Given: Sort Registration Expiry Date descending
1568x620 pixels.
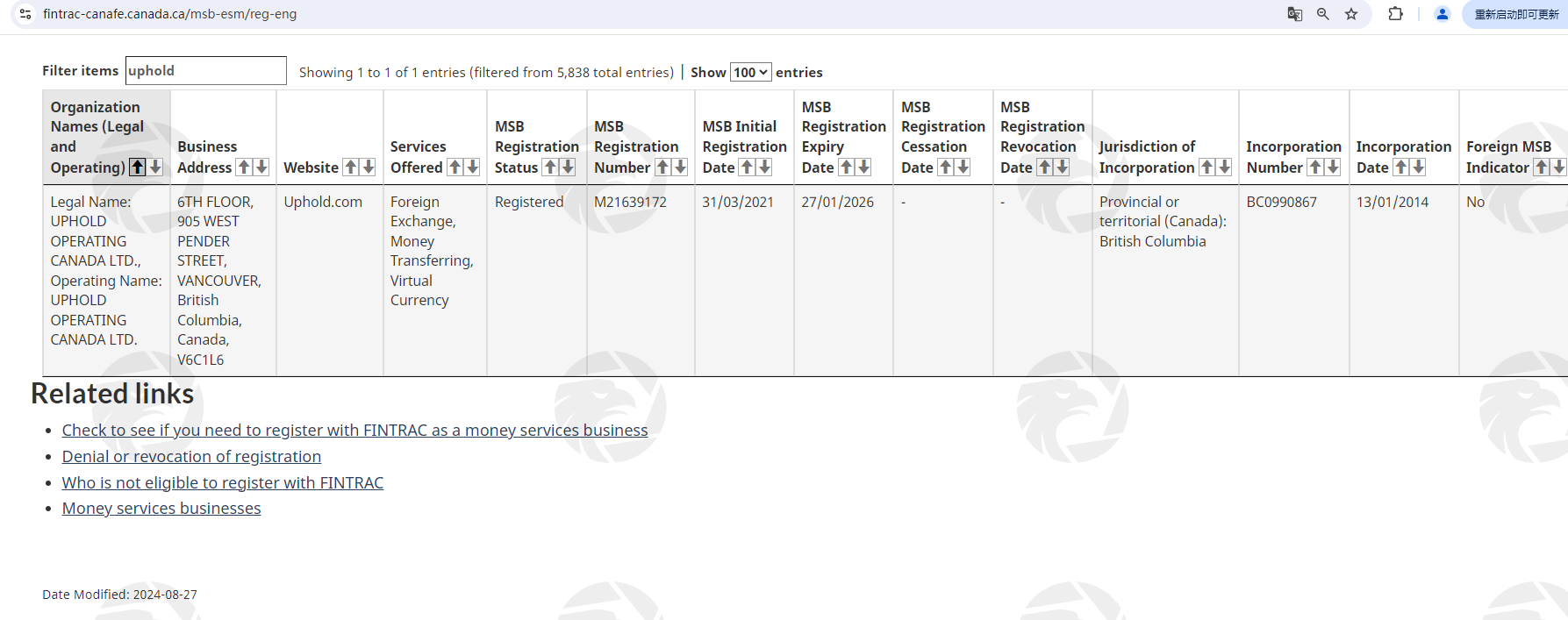Looking at the screenshot, I should click(863, 167).
